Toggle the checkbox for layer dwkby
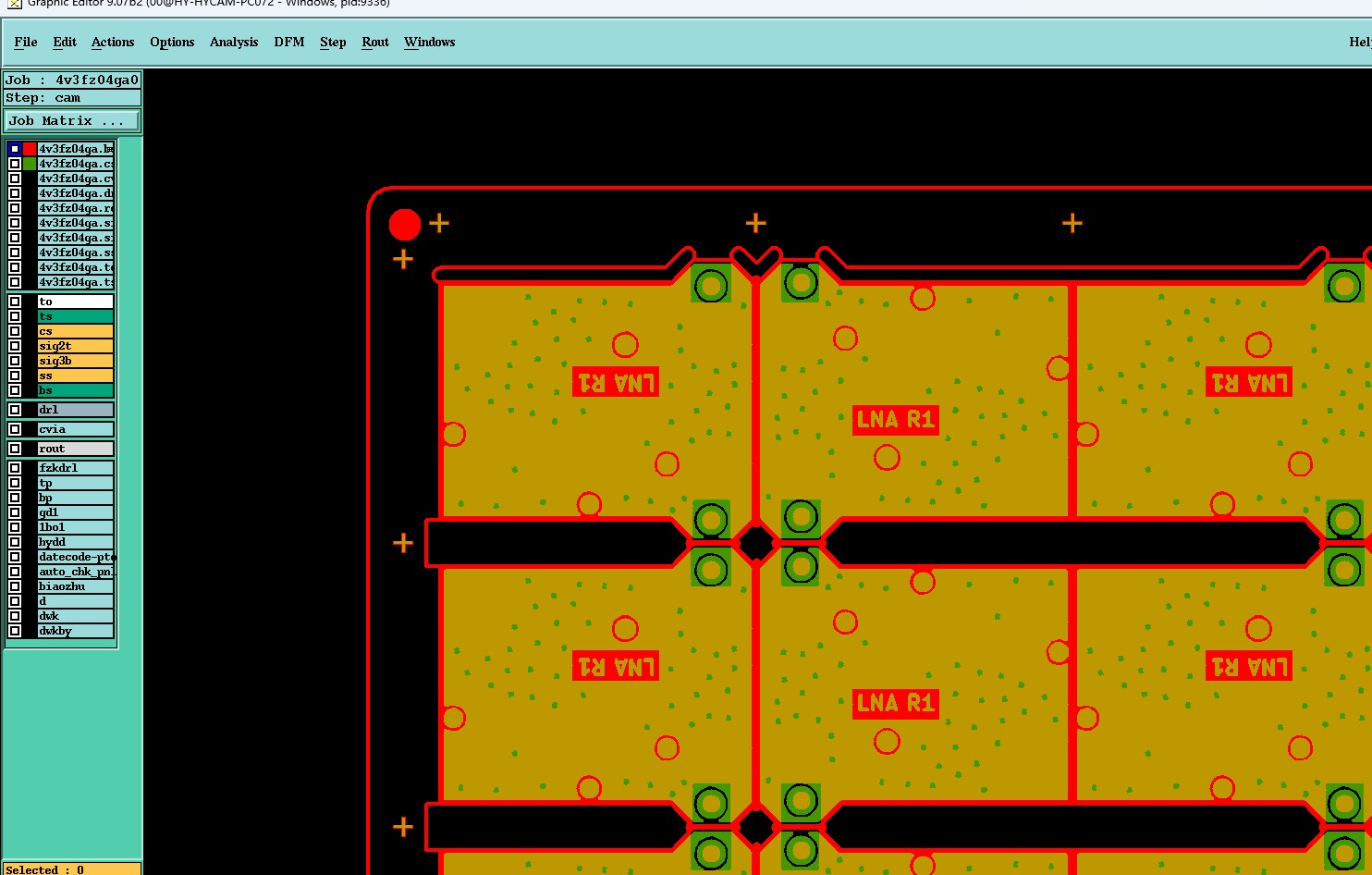The width and height of the screenshot is (1372, 875). click(x=15, y=631)
